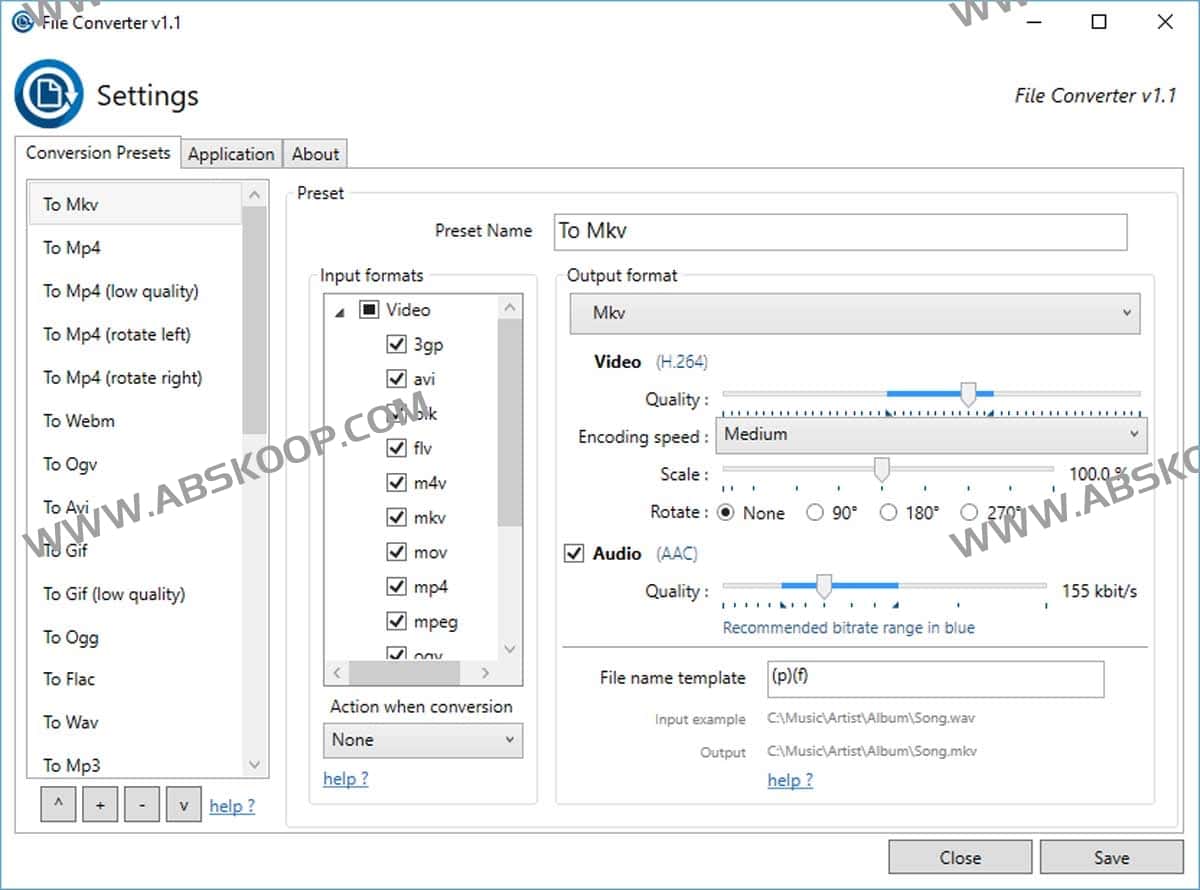Select the To Webm preset

click(78, 421)
